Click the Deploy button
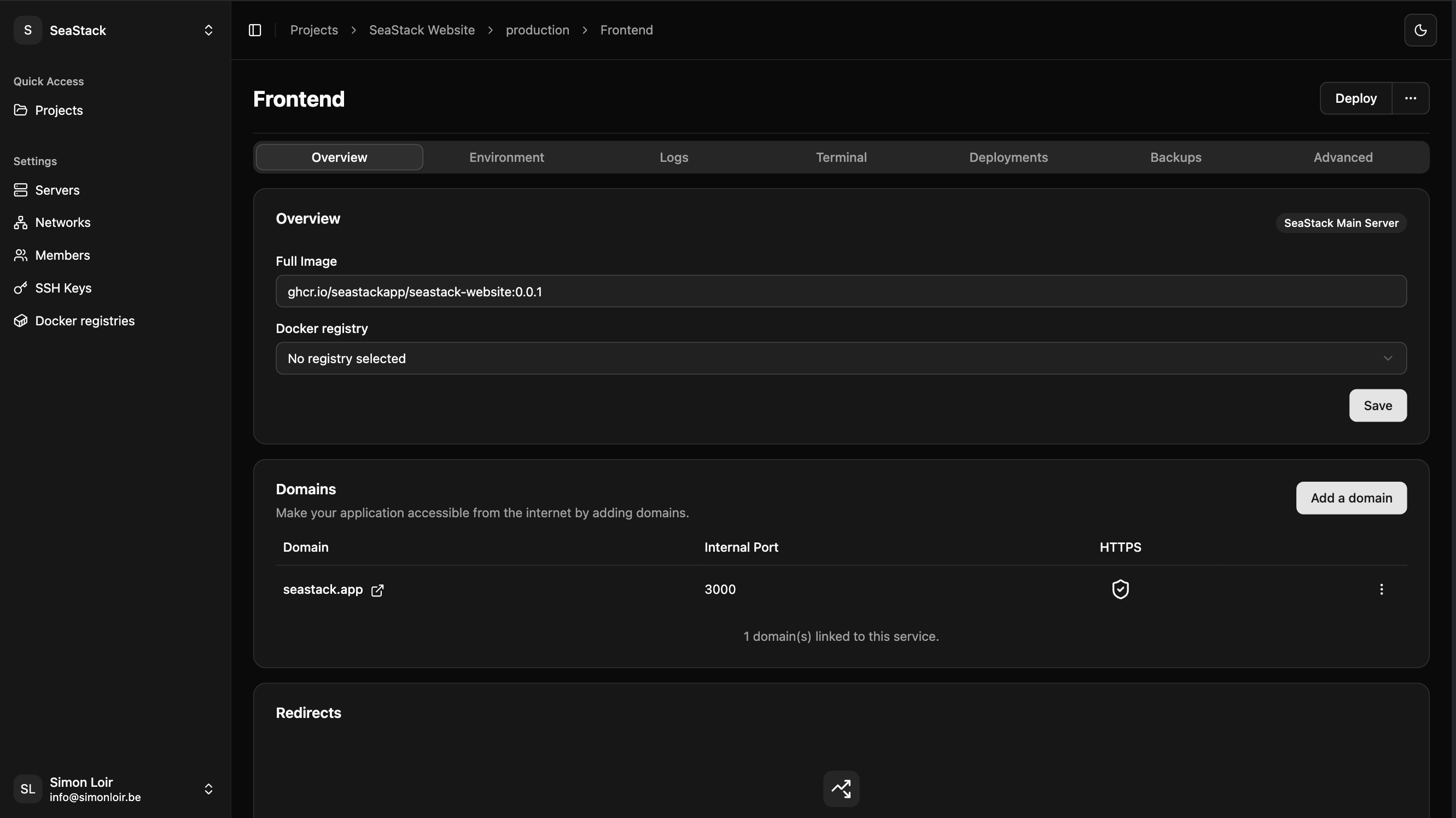Screen dimensions: 1456x818 (1356, 98)
